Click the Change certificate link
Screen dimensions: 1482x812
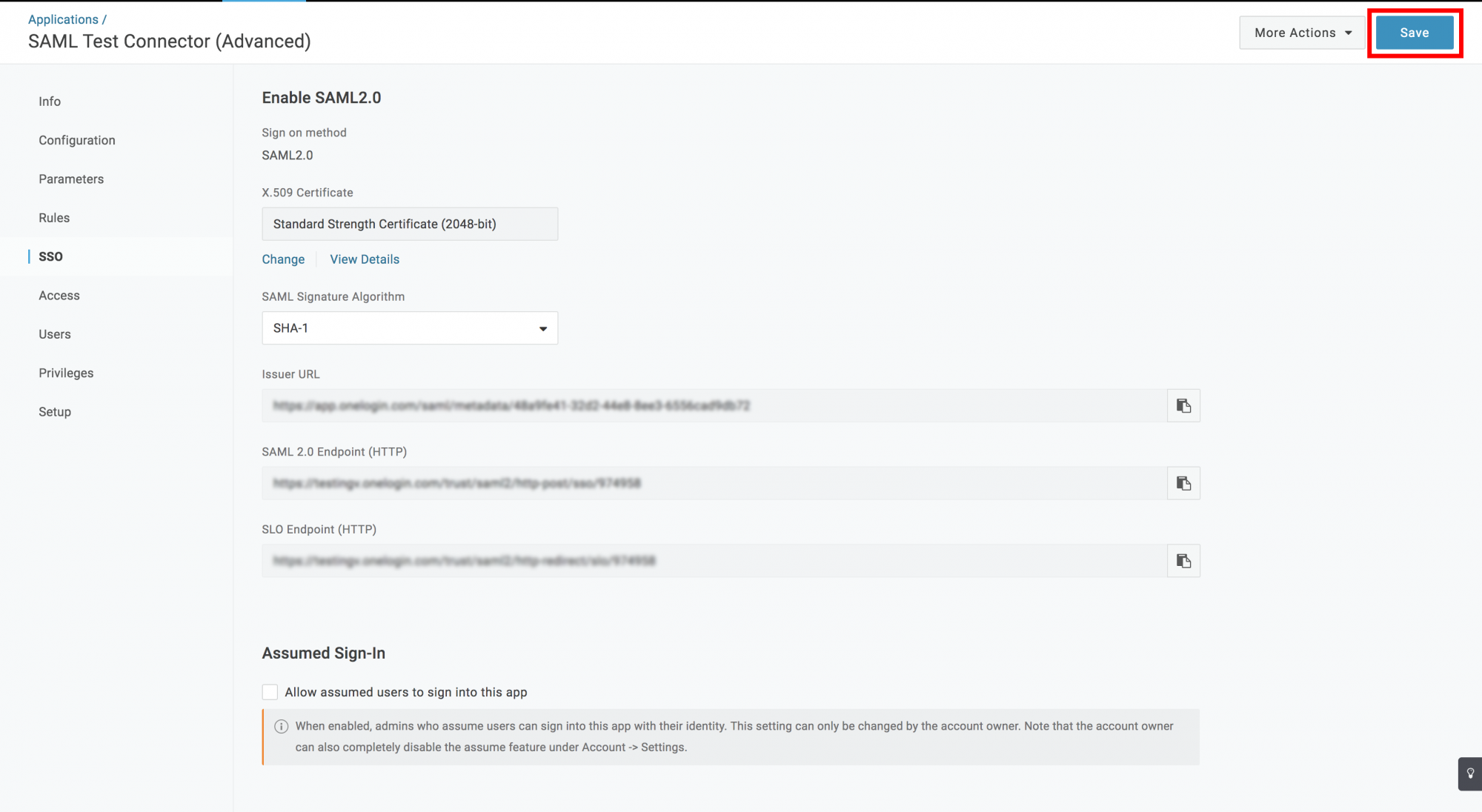click(x=283, y=259)
